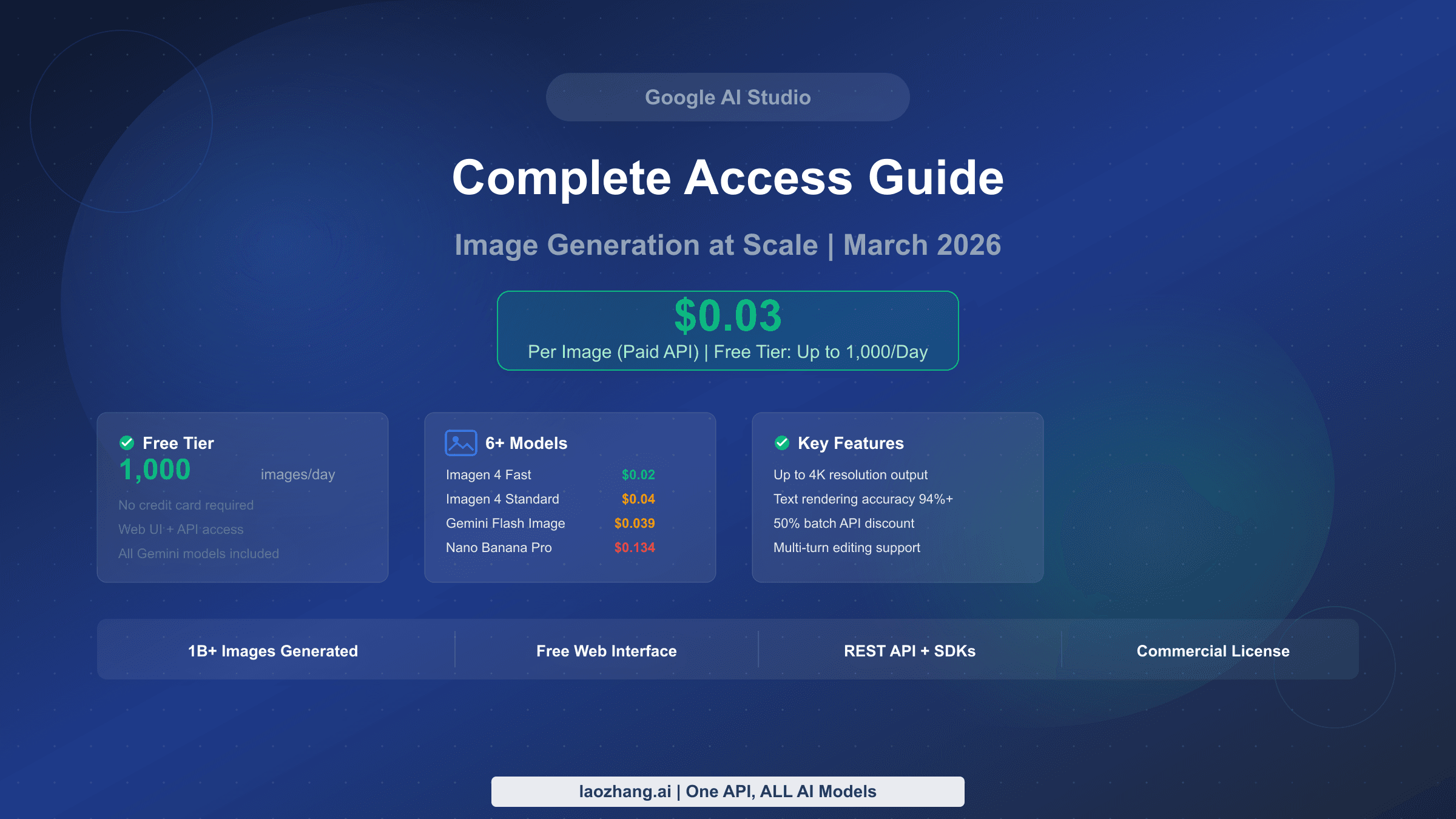
Task: Click the image icon beside 6+ Models
Action: click(461, 443)
